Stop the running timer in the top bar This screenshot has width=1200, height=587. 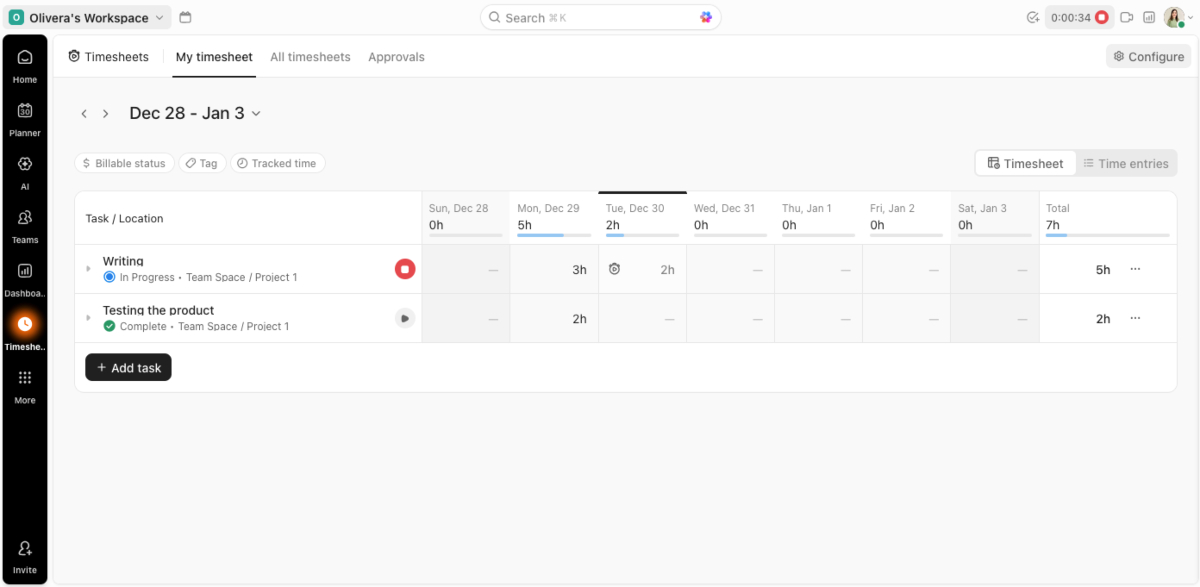1101,17
